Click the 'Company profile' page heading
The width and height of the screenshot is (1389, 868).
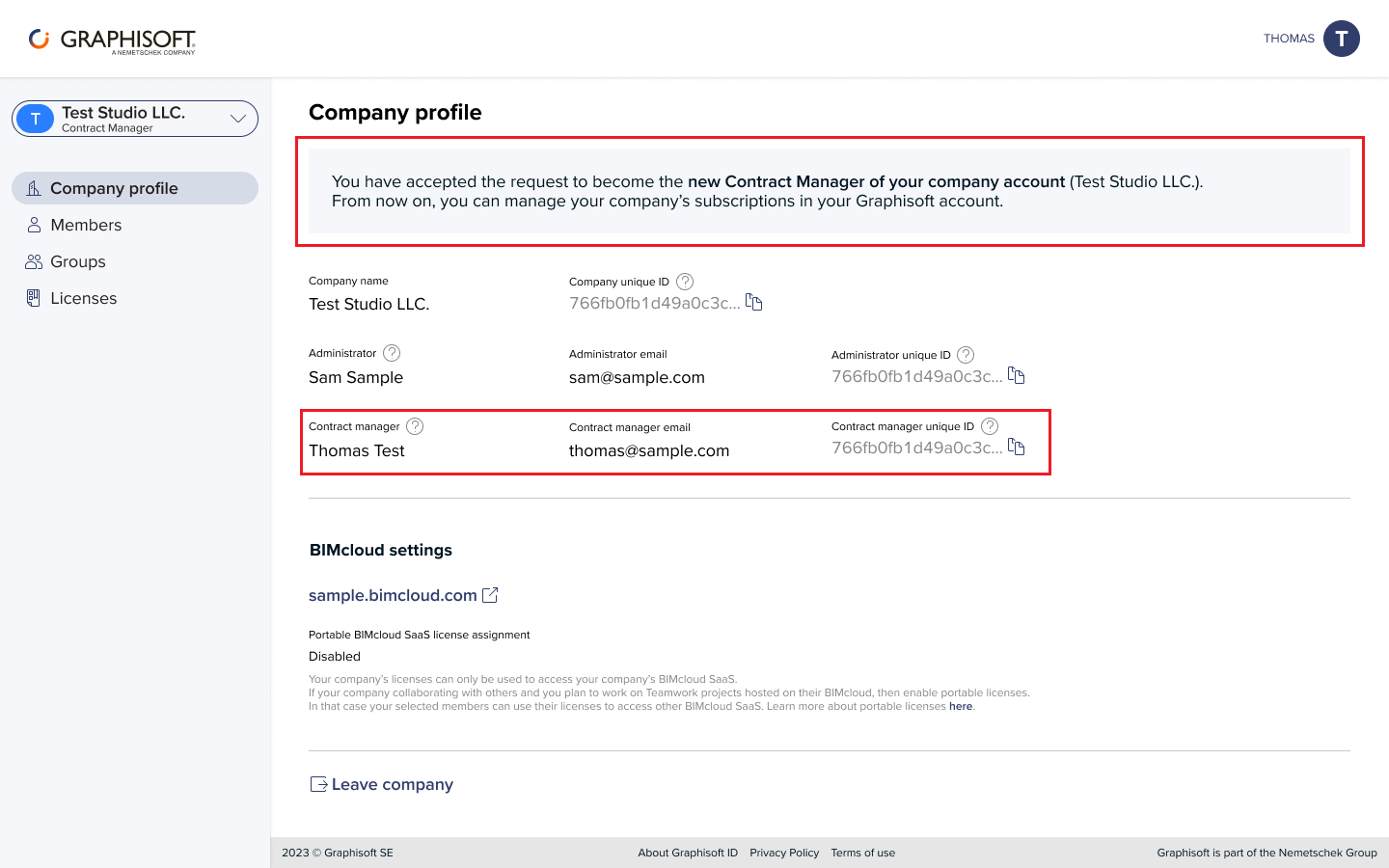point(395,112)
